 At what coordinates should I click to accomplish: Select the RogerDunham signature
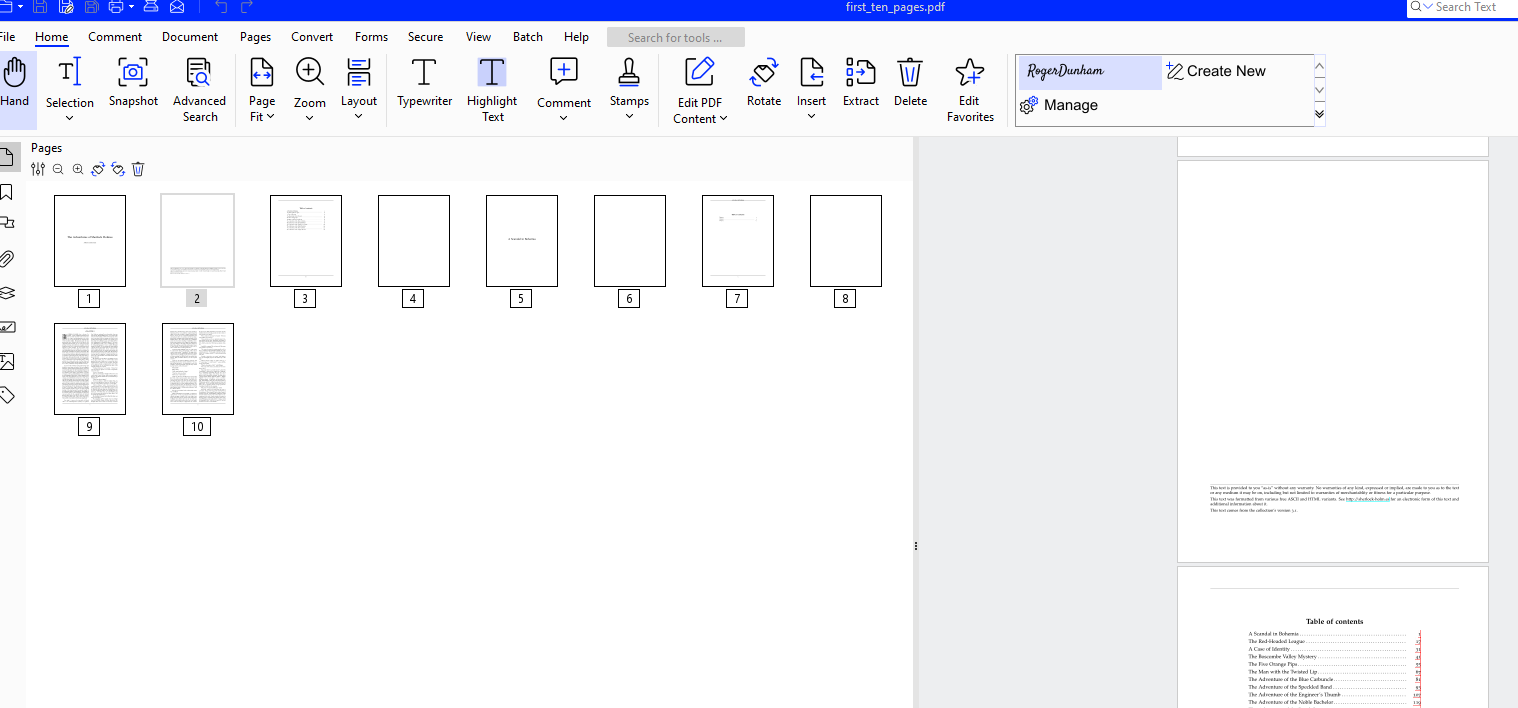pyautogui.click(x=1090, y=72)
